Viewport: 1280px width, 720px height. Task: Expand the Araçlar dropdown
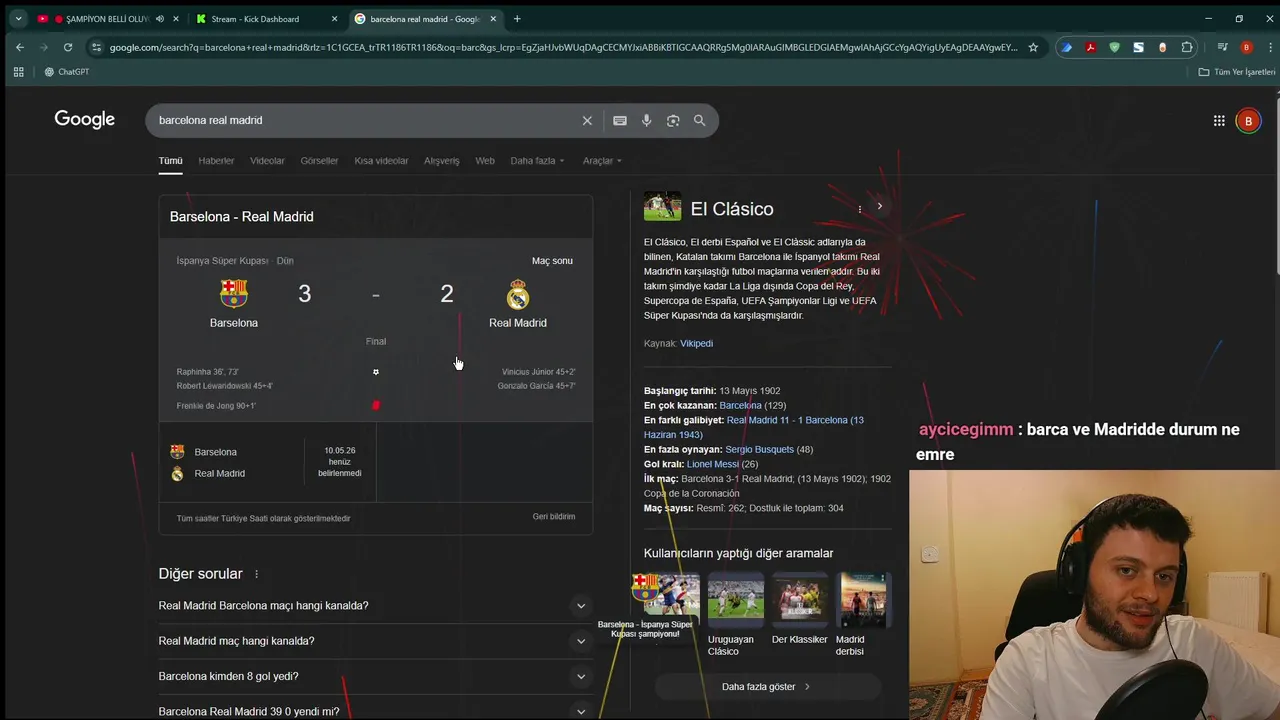click(602, 161)
